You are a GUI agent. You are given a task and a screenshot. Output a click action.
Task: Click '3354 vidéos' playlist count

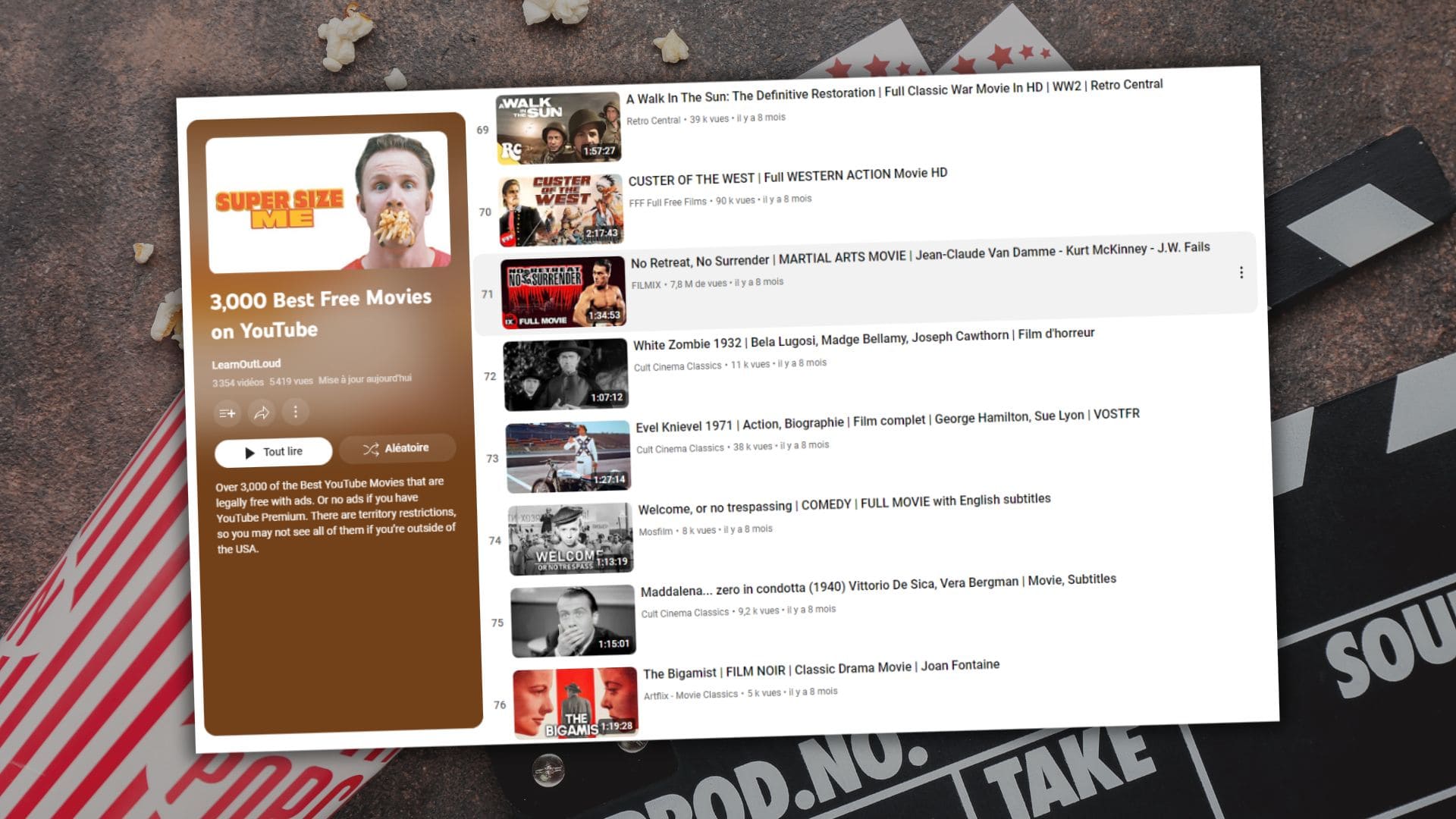pos(238,383)
